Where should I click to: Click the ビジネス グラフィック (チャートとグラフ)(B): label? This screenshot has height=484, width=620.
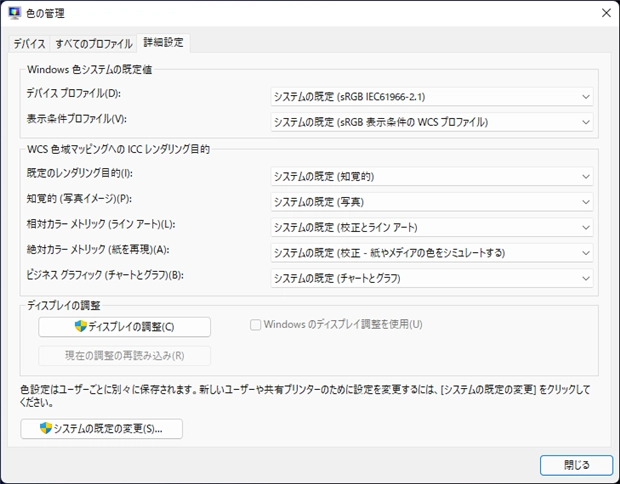pyautogui.click(x=105, y=275)
